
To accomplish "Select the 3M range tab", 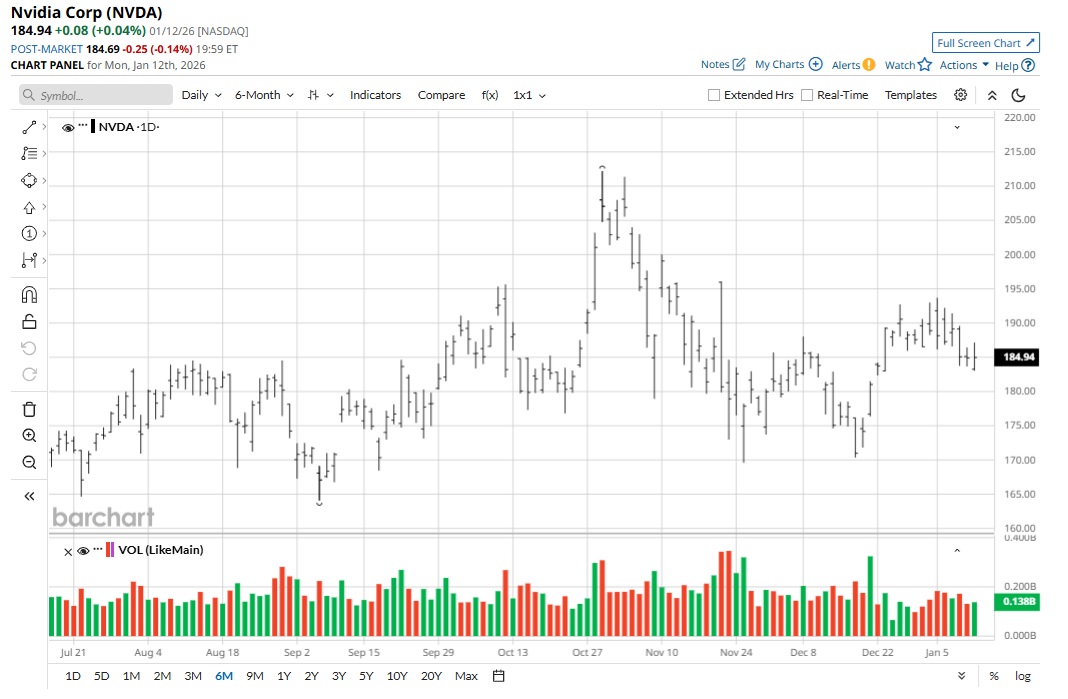I will coord(193,677).
